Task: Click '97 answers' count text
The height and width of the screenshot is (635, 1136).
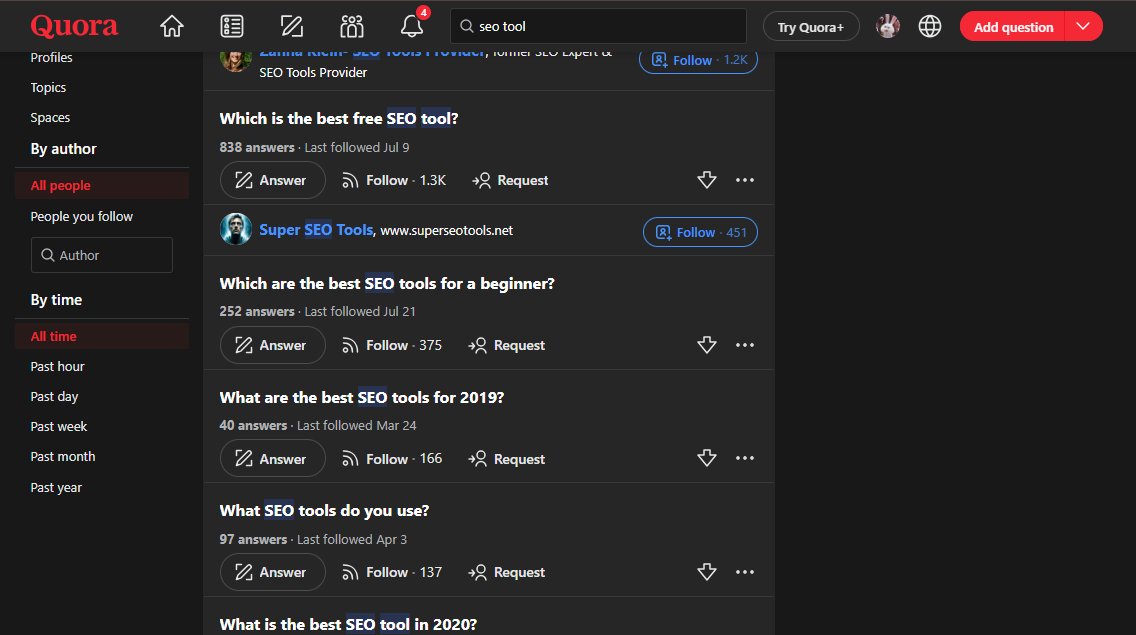Action: coord(253,539)
